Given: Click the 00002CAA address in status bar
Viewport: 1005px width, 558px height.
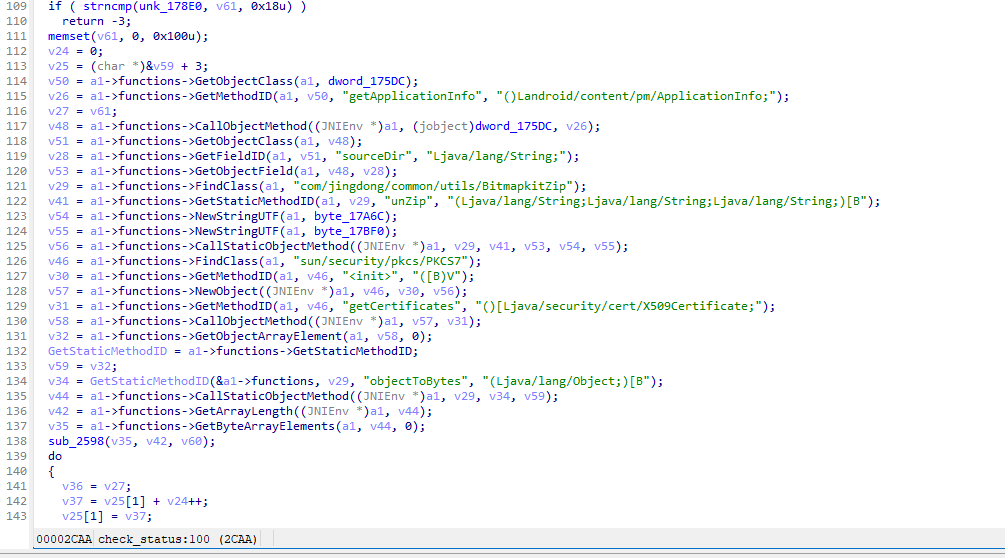Looking at the screenshot, I should pos(63,540).
